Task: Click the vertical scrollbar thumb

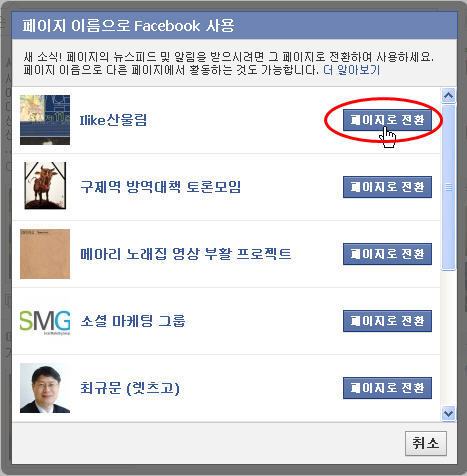Action: (448, 187)
